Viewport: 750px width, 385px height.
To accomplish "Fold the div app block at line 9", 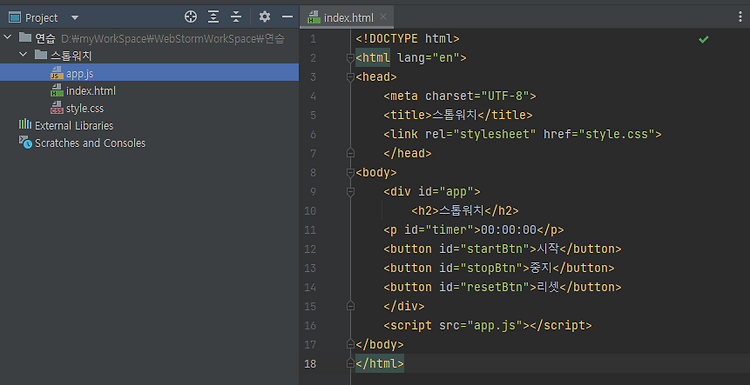I will [350, 192].
